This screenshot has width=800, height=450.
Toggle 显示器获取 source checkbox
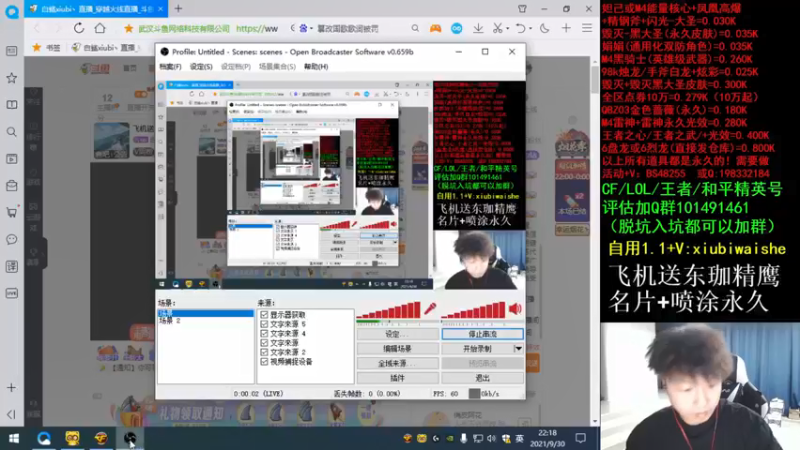264,315
